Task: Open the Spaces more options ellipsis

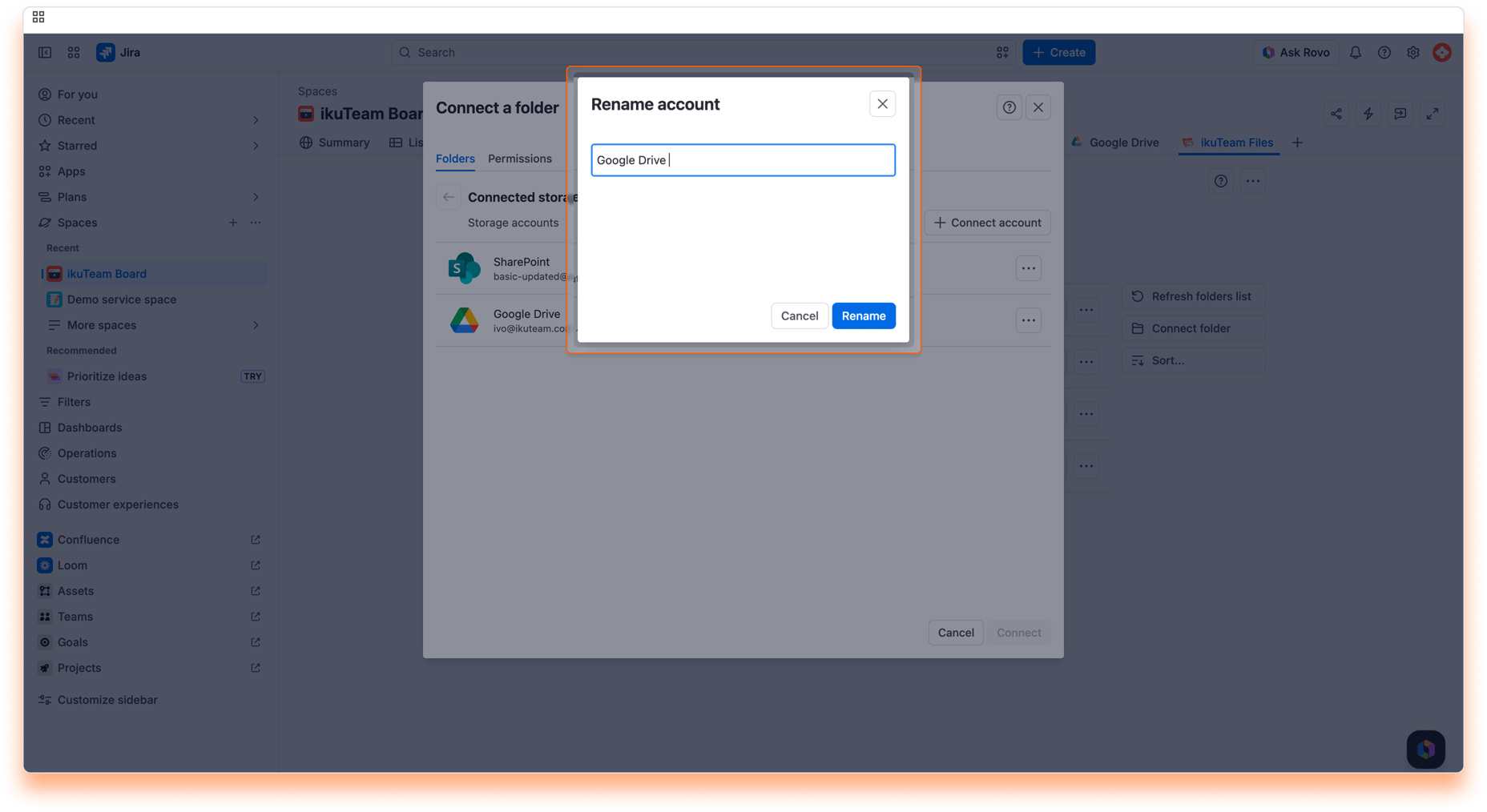Action: [x=256, y=223]
